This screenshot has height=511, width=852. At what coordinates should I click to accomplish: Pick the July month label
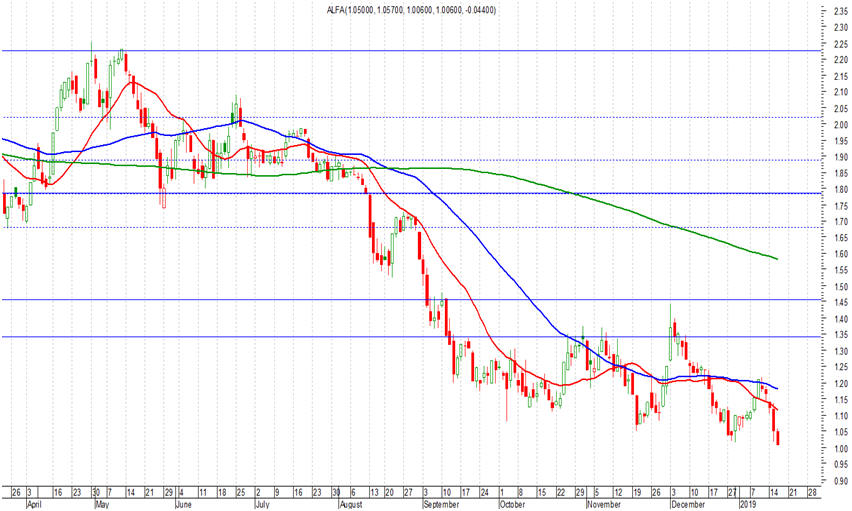[262, 504]
